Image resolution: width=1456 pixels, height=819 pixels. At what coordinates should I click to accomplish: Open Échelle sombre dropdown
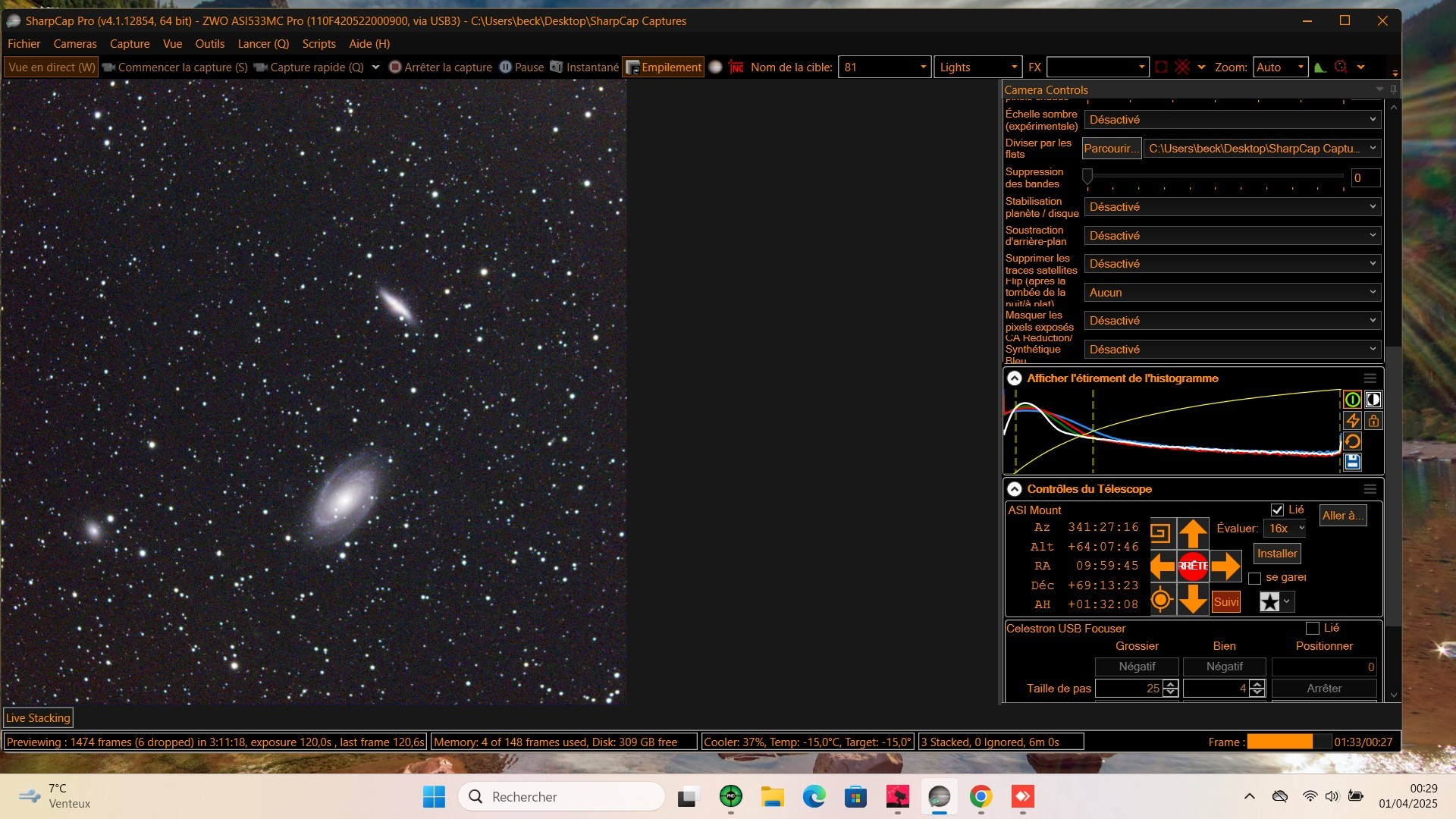pyautogui.click(x=1232, y=120)
